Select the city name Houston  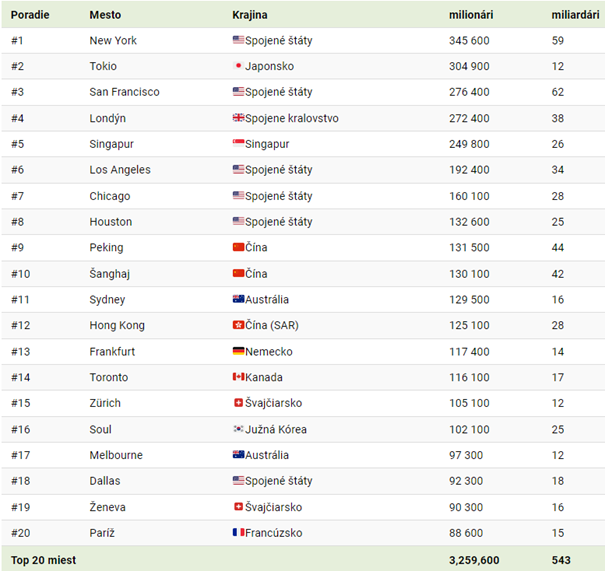[x=111, y=222]
